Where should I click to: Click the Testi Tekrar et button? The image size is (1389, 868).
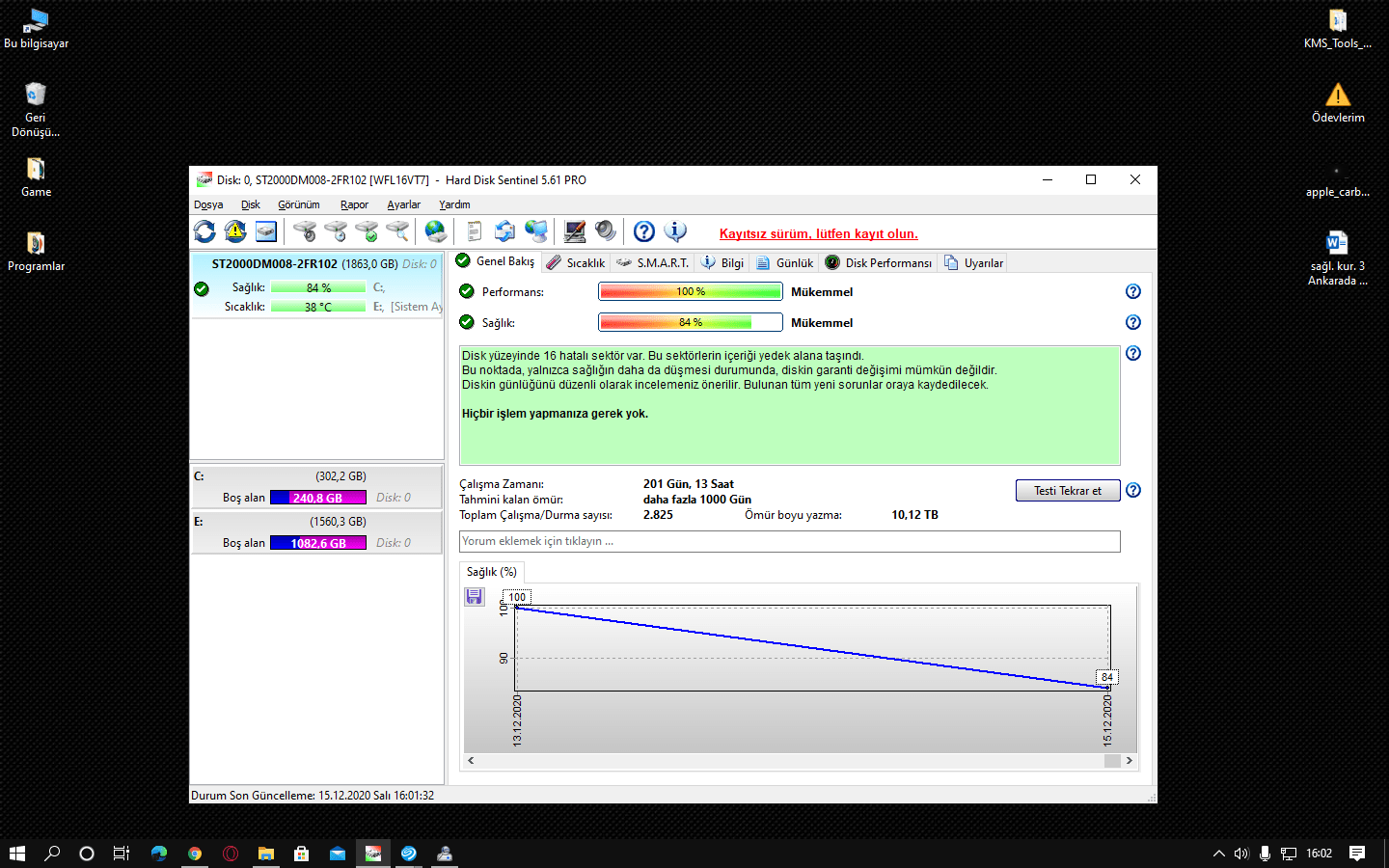point(1068,491)
